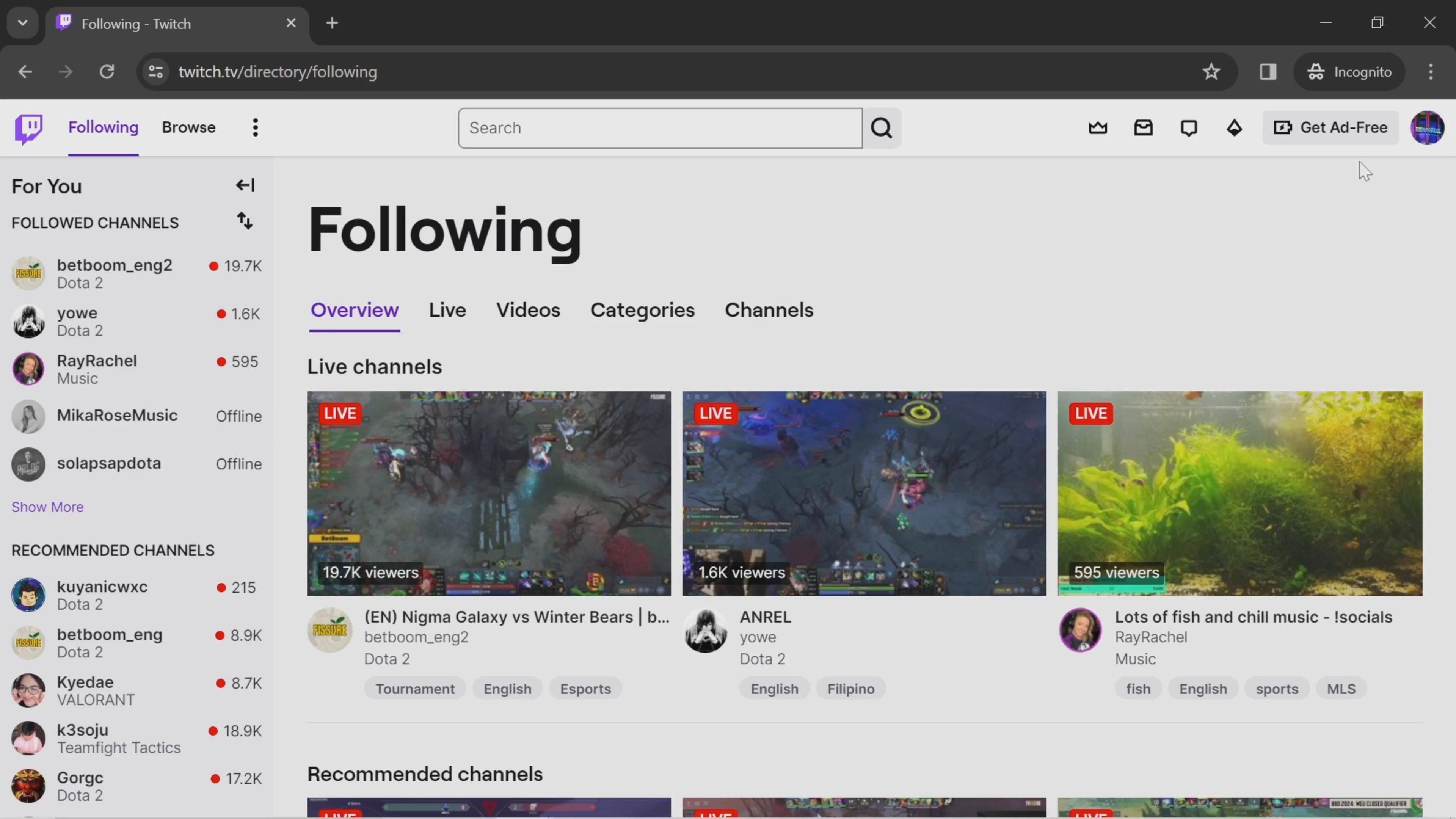Open the three-dot more menu beside Browse
This screenshot has height=819, width=1456.
tap(256, 128)
